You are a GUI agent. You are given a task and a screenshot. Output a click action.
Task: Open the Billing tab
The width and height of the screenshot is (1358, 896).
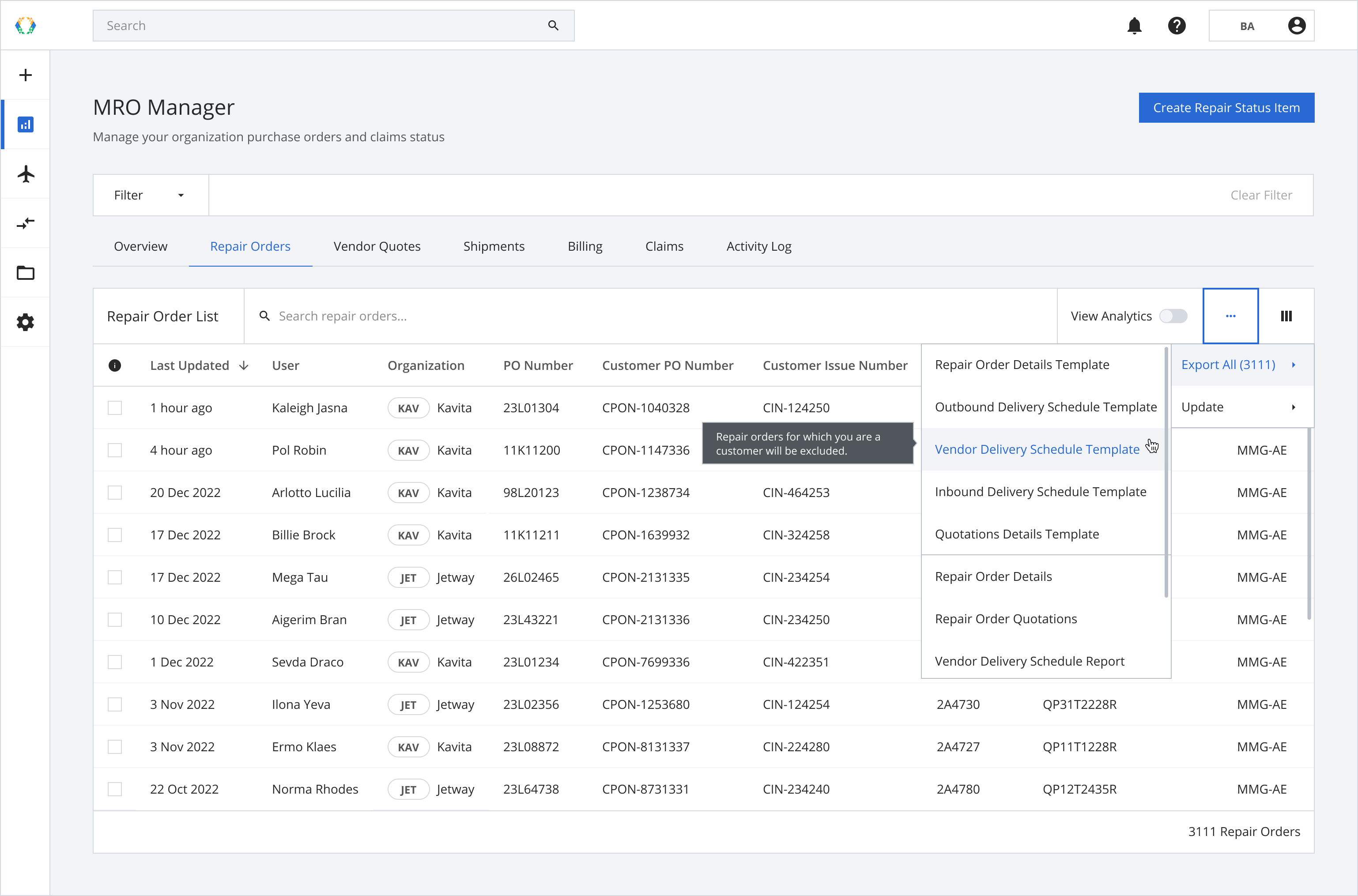click(x=585, y=246)
